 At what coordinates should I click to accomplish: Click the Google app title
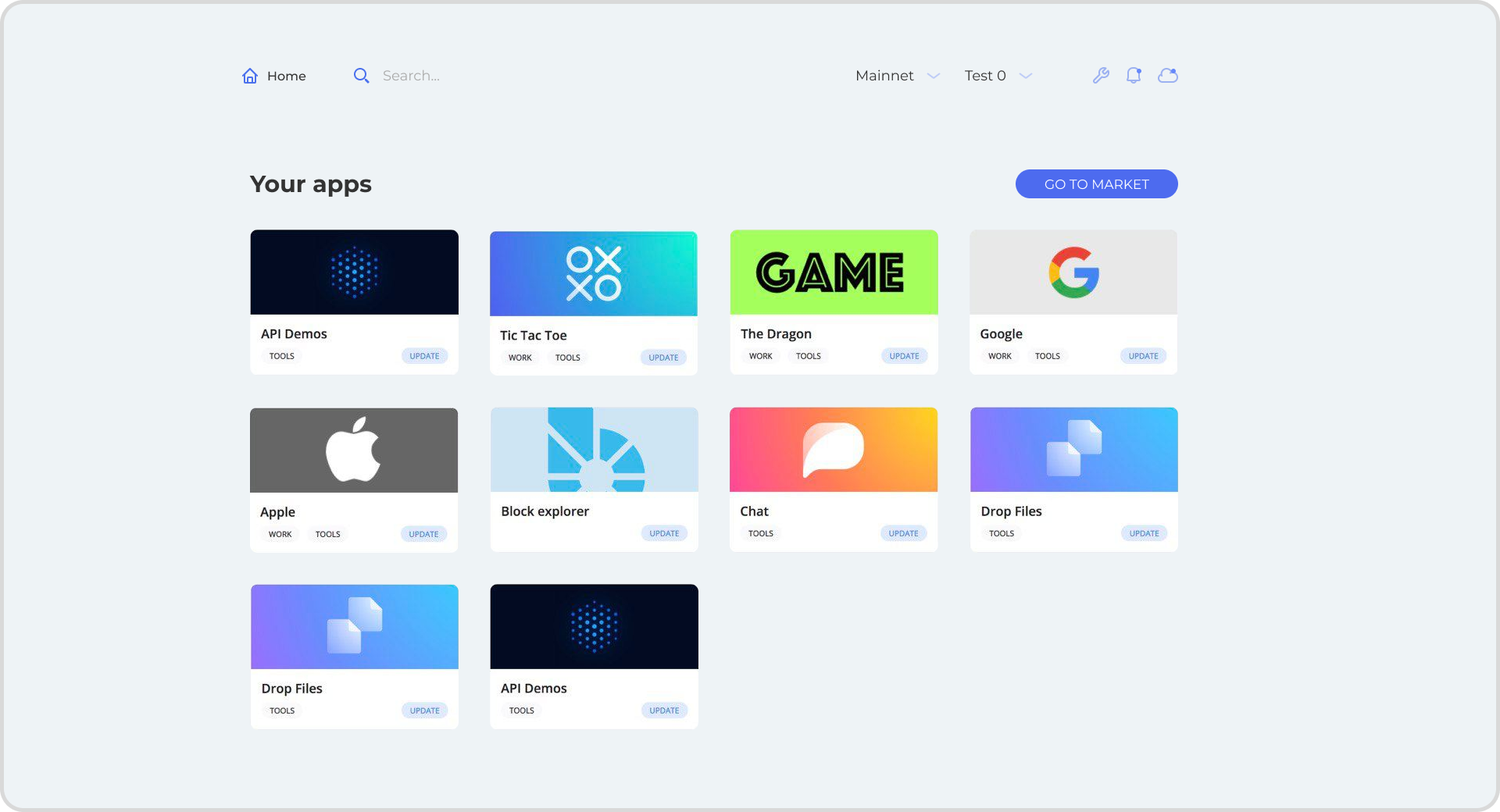click(x=1002, y=333)
